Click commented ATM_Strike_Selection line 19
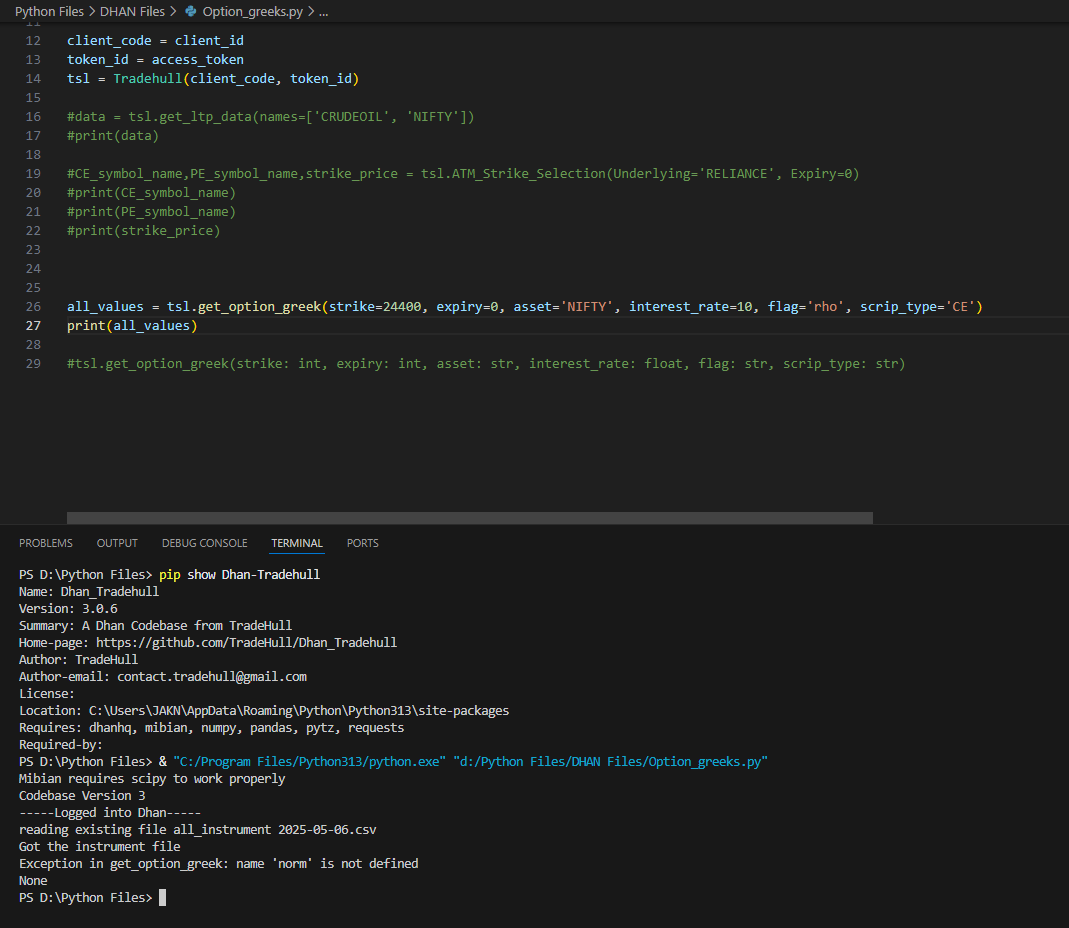Screen dimensions: 1069x928 464,174
